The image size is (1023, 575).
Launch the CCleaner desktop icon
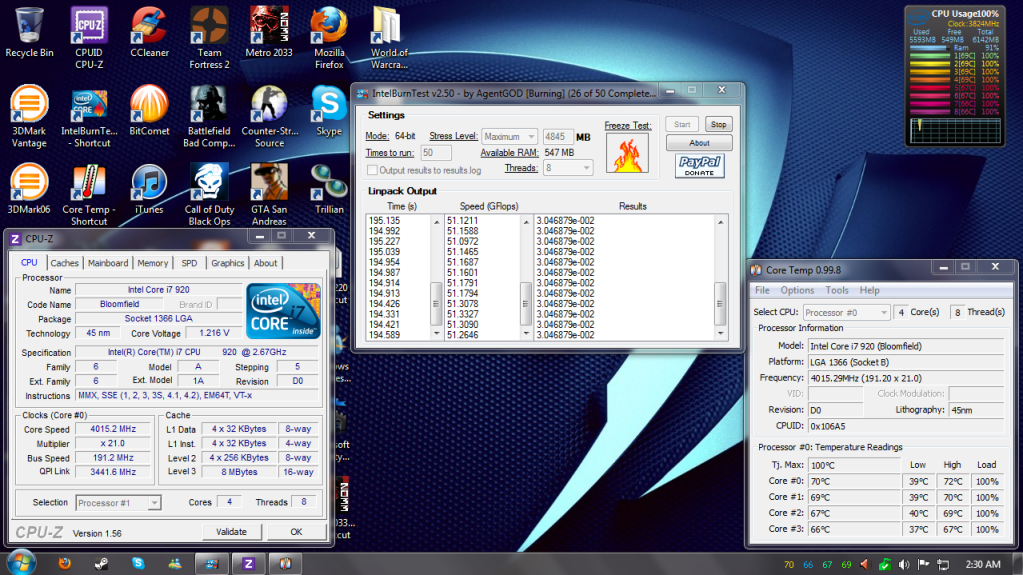[149, 33]
